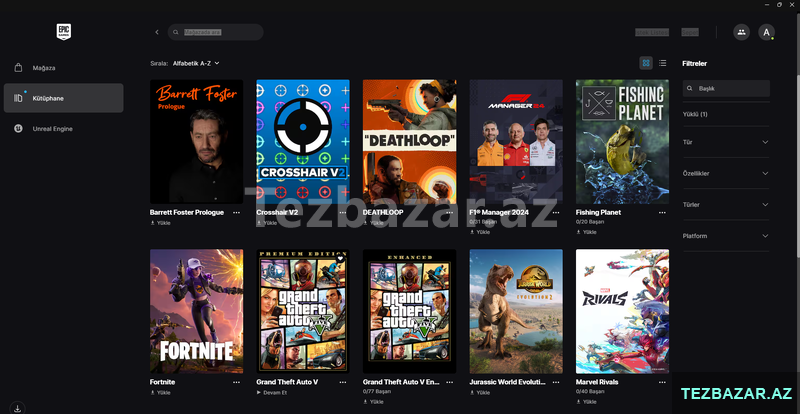Expand the Özellikler filter
This screenshot has width=800, height=414.
click(x=726, y=174)
